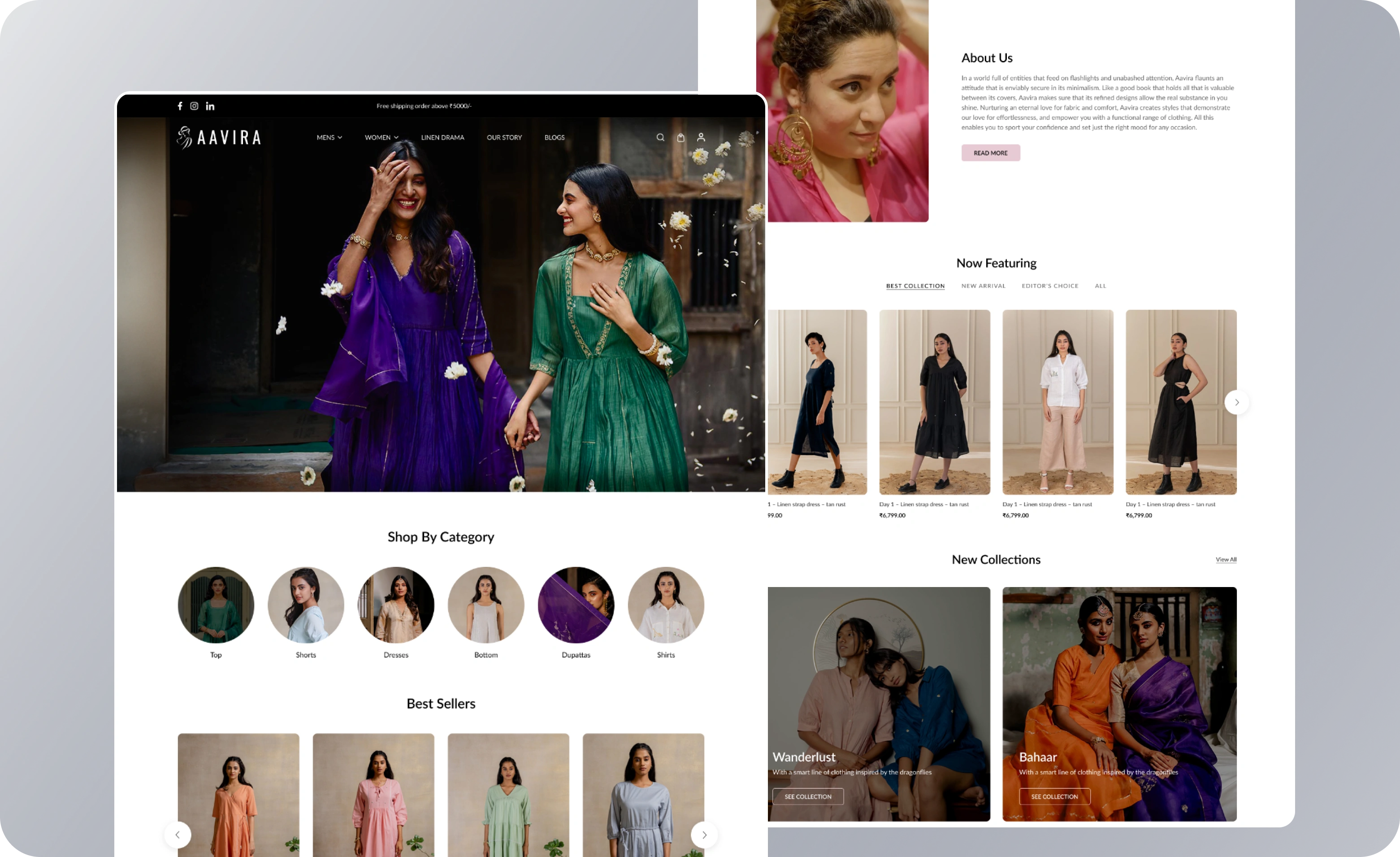Viewport: 1400px width, 857px height.
Task: Click the Read More button
Action: (x=990, y=153)
